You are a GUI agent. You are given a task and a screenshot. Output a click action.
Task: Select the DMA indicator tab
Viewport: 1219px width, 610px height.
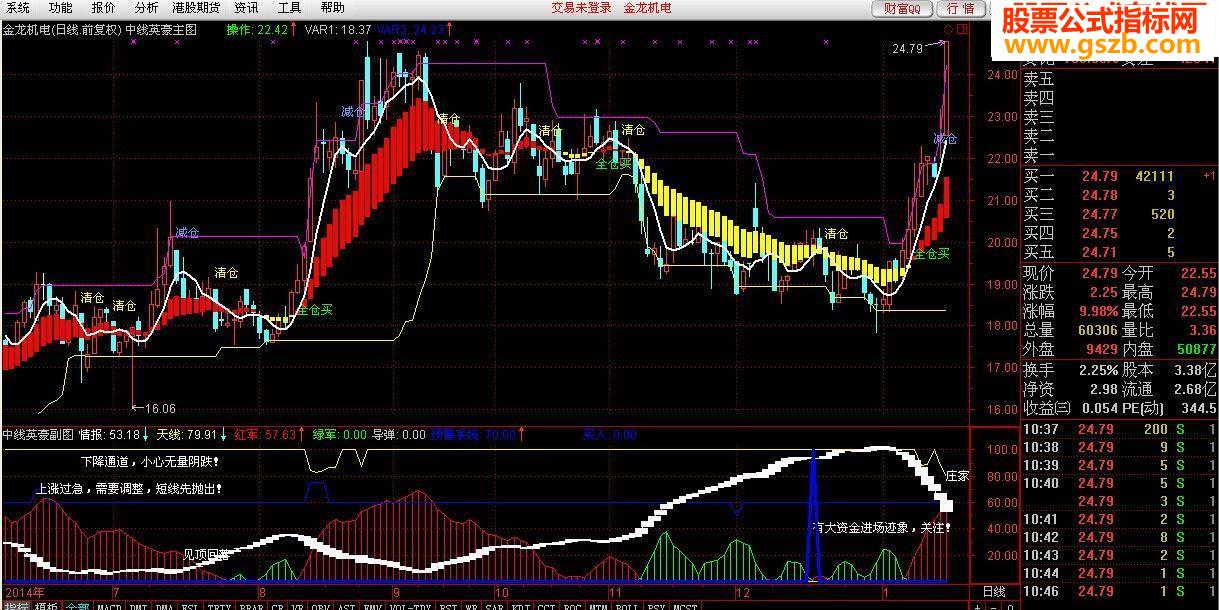pyautogui.click(x=163, y=605)
